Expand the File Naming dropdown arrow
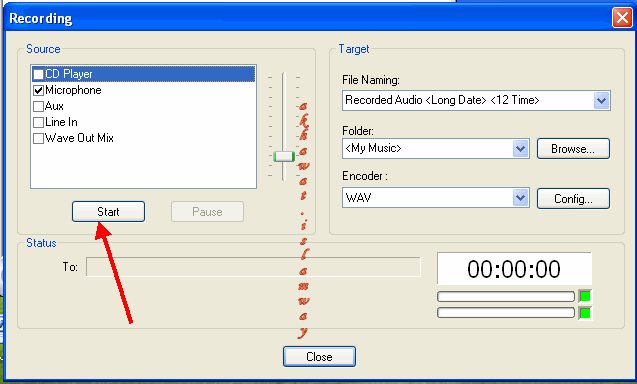Screen dimensions: 637x384 point(601,100)
